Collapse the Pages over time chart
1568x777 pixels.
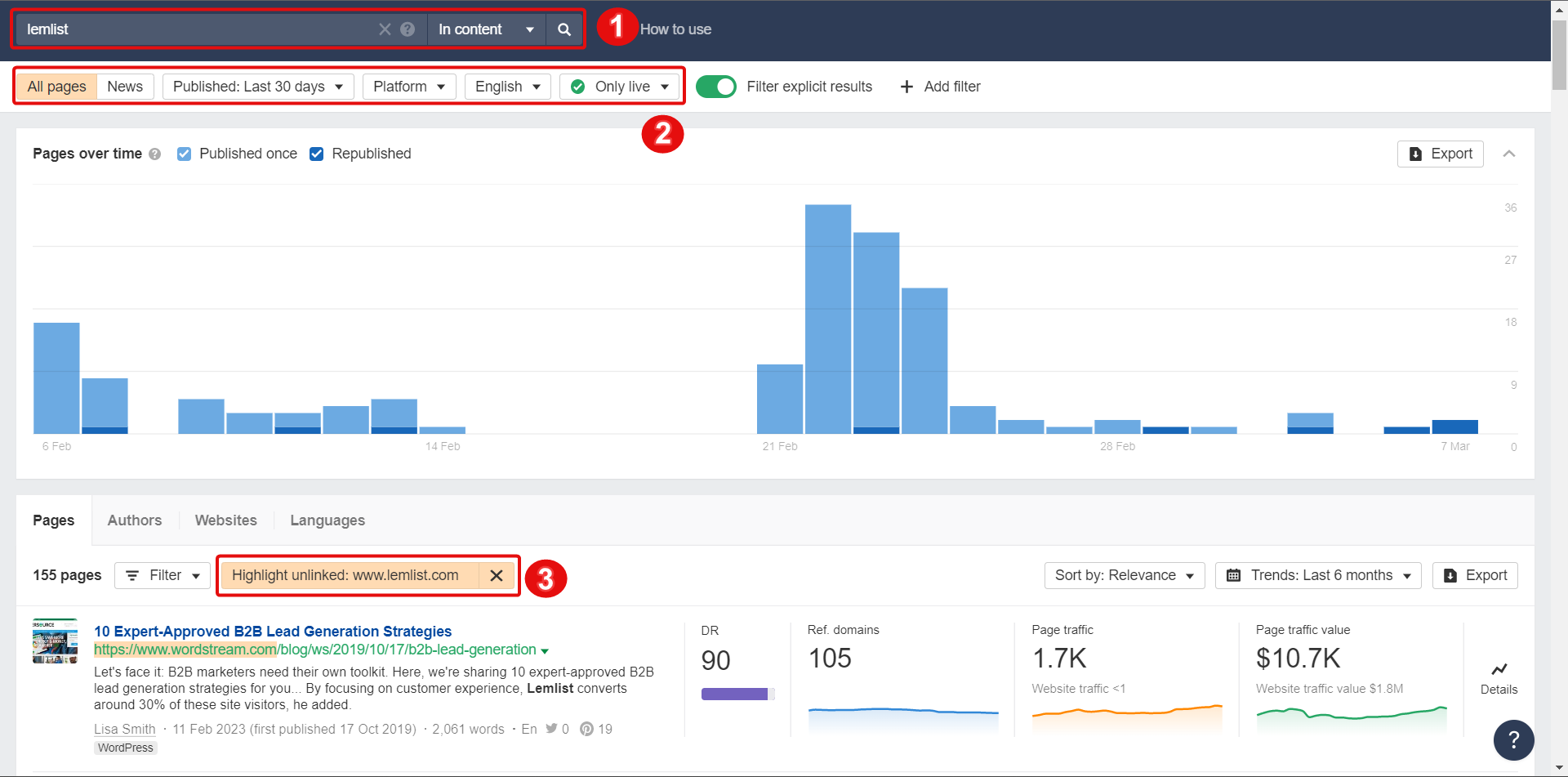click(1509, 154)
